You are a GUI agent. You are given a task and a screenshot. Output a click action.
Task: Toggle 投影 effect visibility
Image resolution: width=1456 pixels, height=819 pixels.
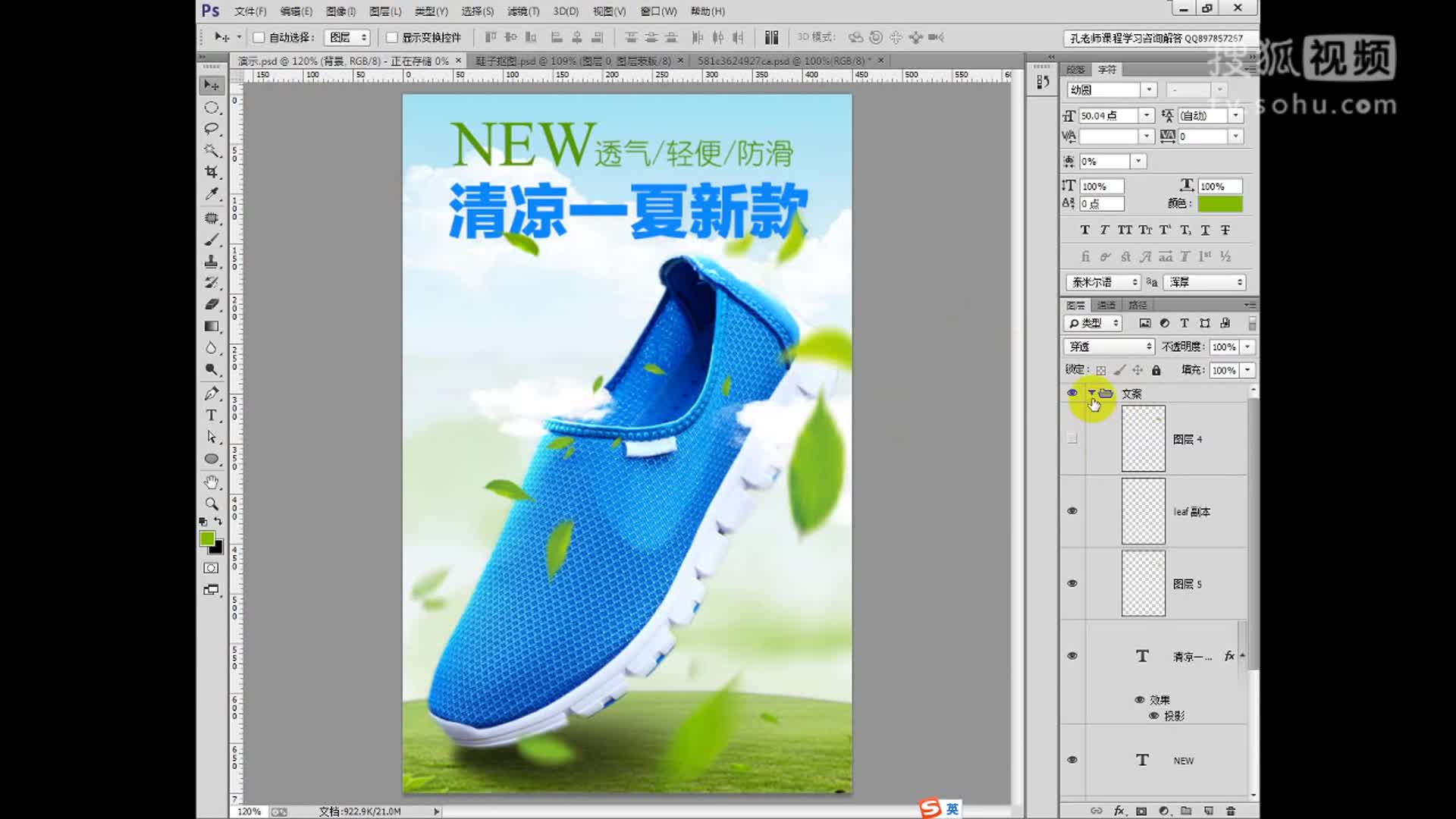[1153, 716]
